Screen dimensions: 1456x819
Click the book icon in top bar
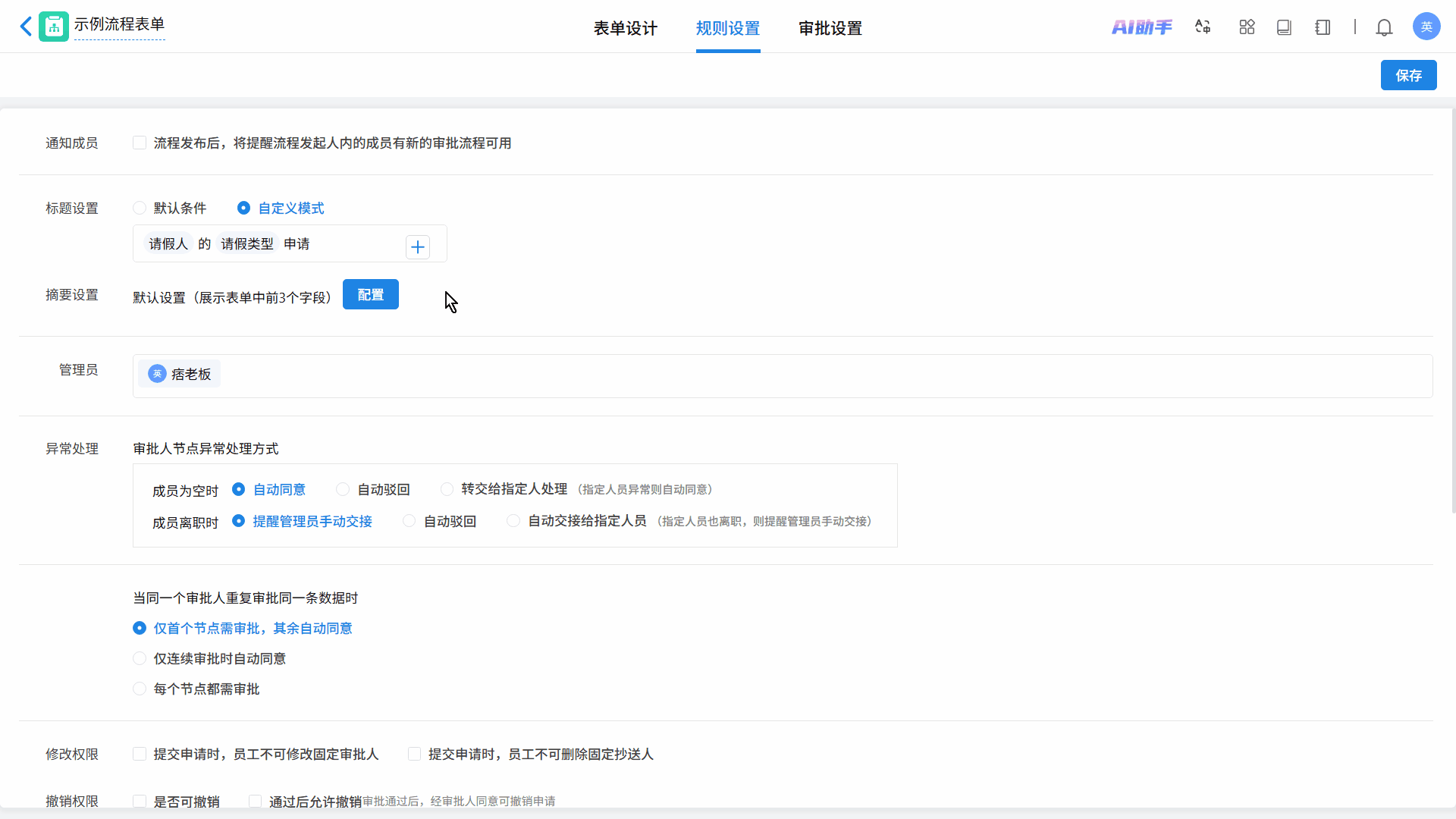pos(1284,27)
